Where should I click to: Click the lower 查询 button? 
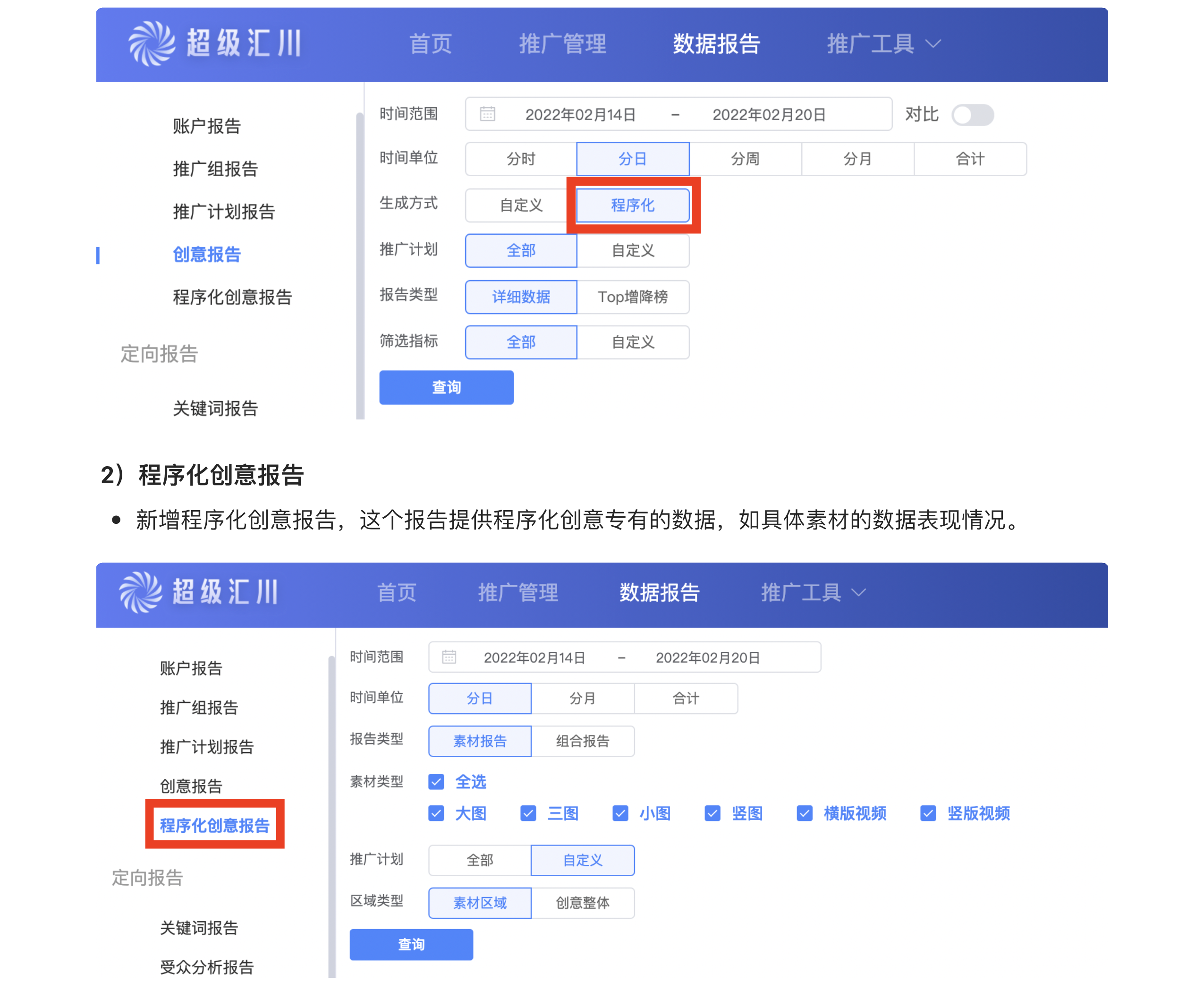tap(411, 944)
